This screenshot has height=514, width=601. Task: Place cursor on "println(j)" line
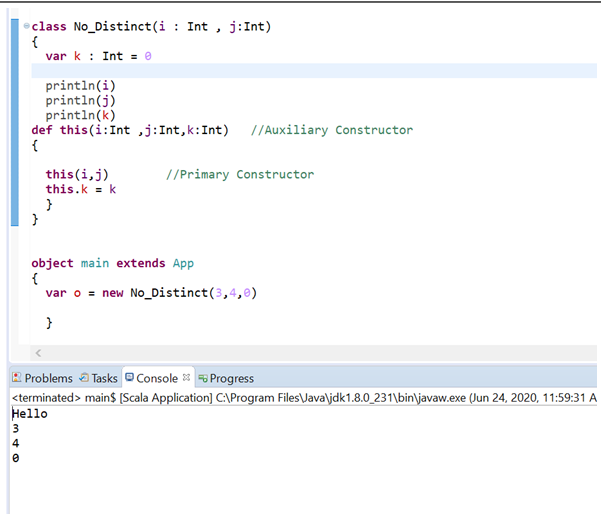(80, 100)
